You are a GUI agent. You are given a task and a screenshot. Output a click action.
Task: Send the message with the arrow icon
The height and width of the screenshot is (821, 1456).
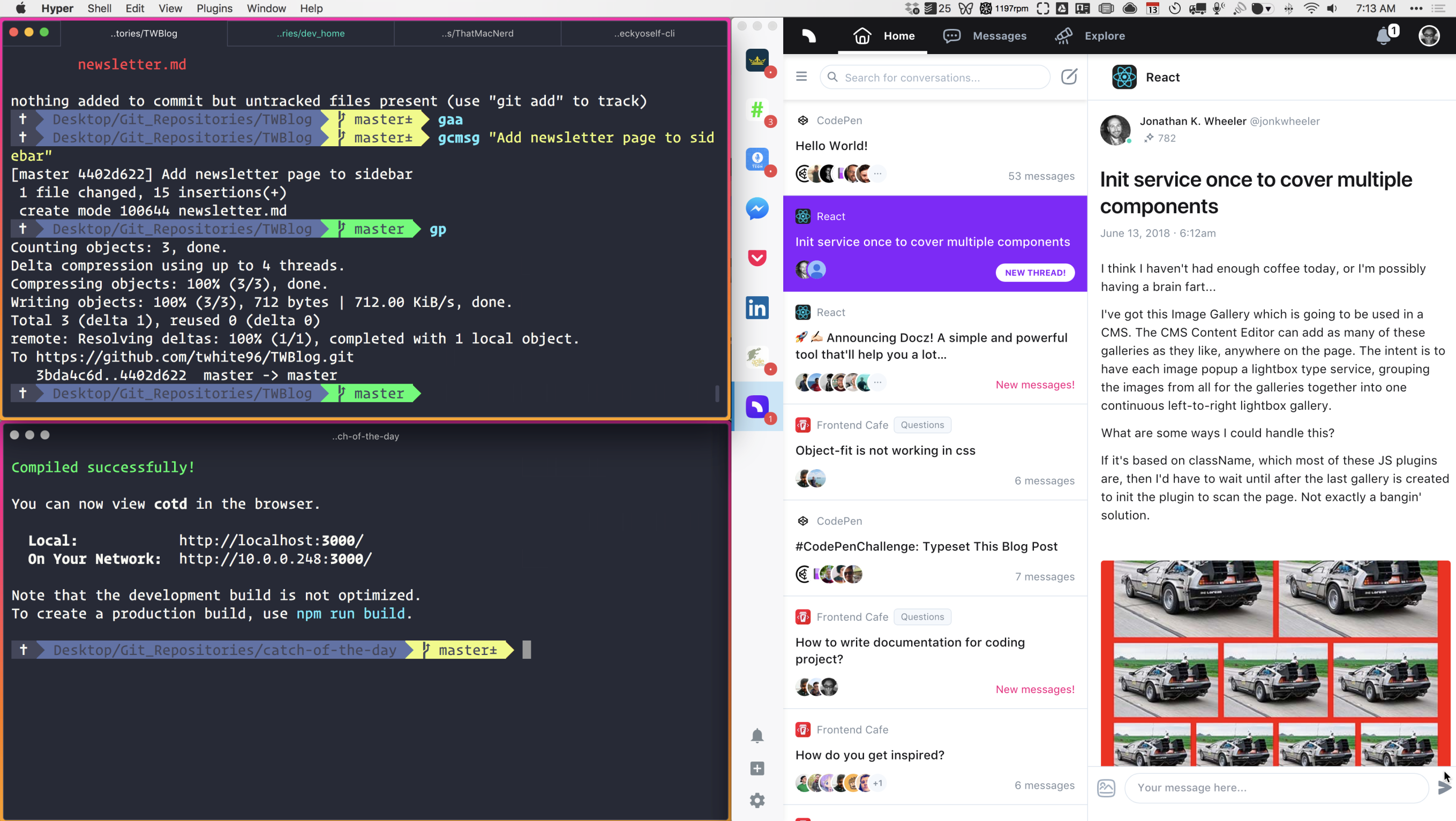coord(1445,787)
